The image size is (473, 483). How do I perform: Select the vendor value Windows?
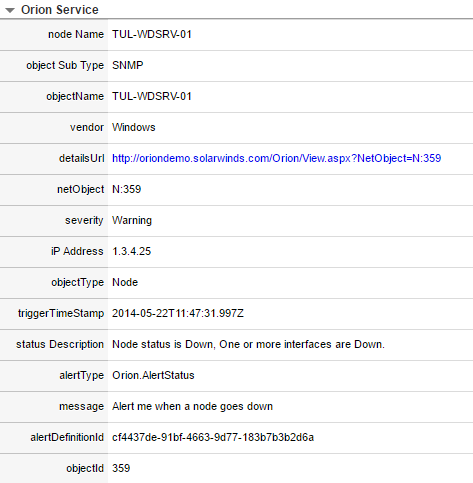tap(134, 127)
